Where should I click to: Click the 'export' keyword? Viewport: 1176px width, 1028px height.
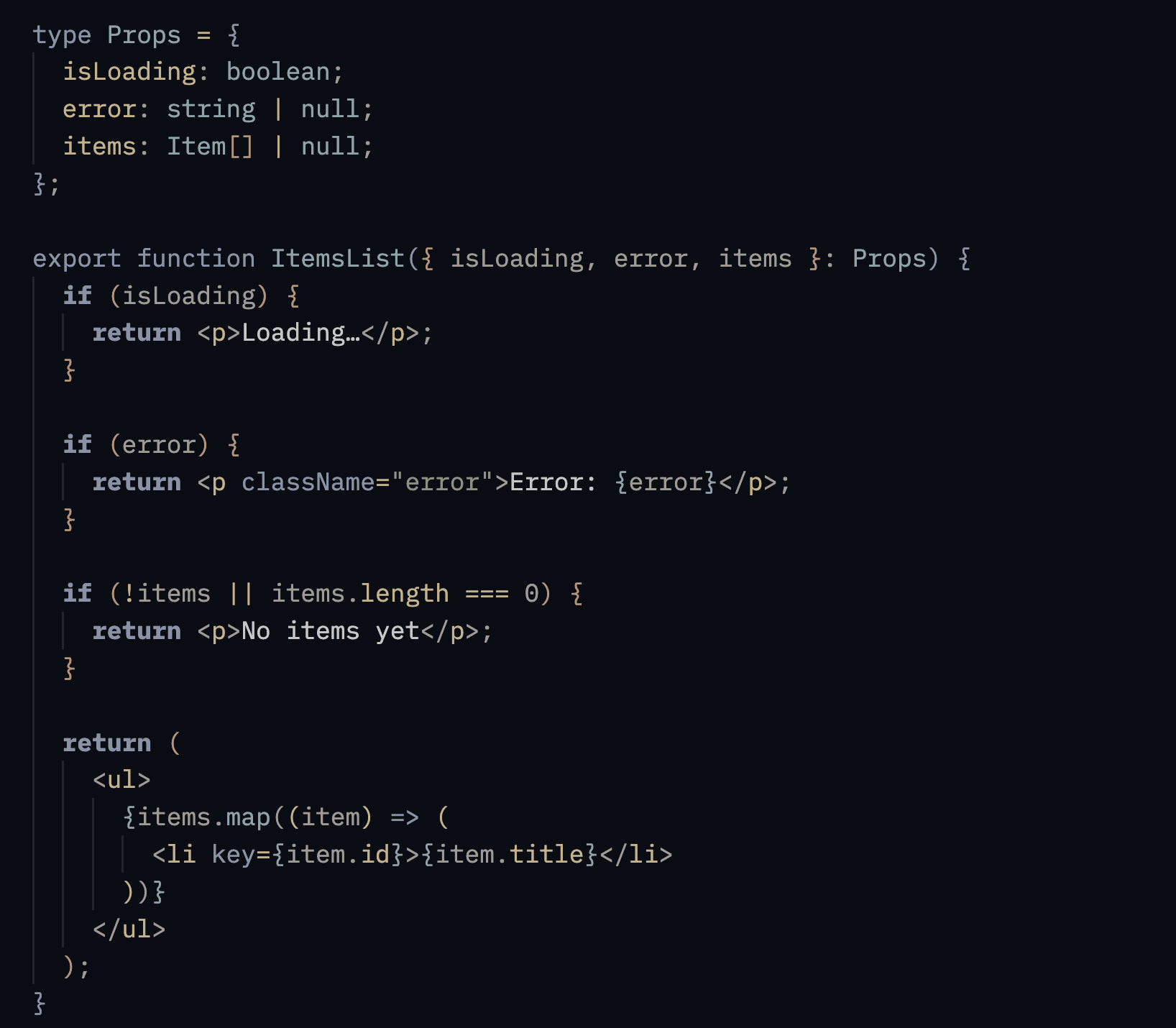(77, 259)
